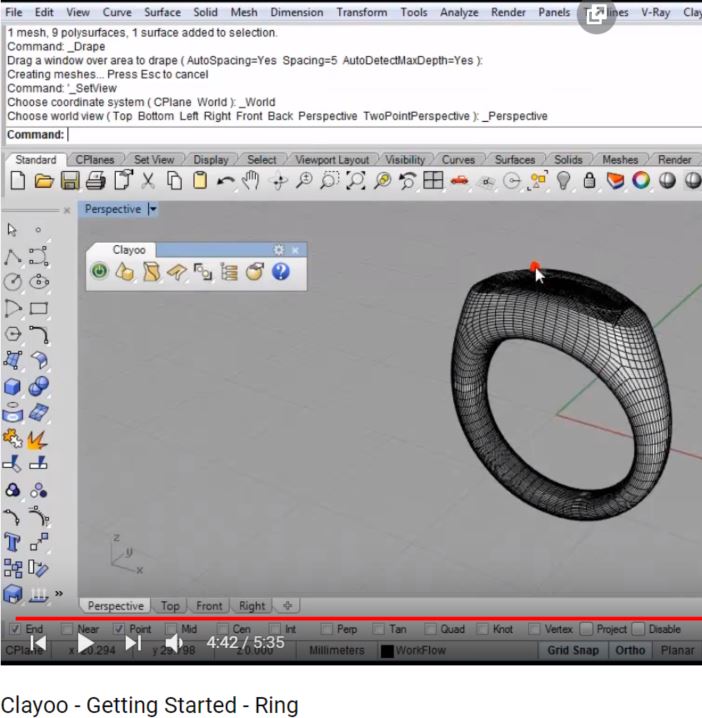Image resolution: width=702 pixels, height=718 pixels.
Task: Activate the Pan hand tool
Action: pos(250,180)
